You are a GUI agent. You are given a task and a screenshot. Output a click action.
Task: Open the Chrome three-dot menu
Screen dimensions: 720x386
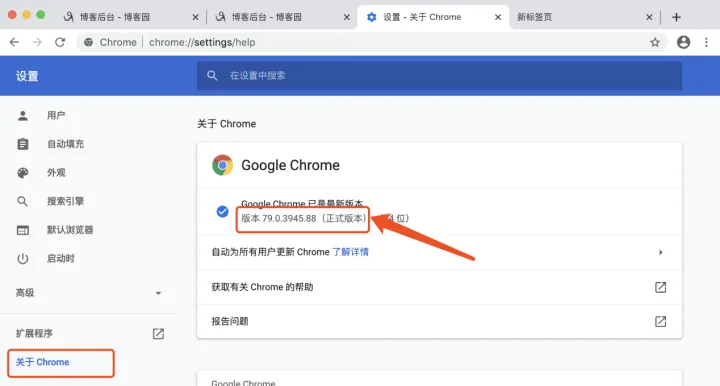(706, 42)
